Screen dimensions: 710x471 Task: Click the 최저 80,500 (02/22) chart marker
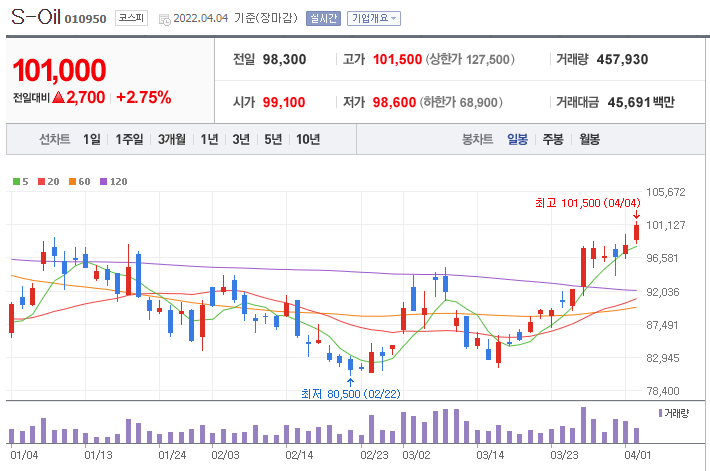[351, 394]
